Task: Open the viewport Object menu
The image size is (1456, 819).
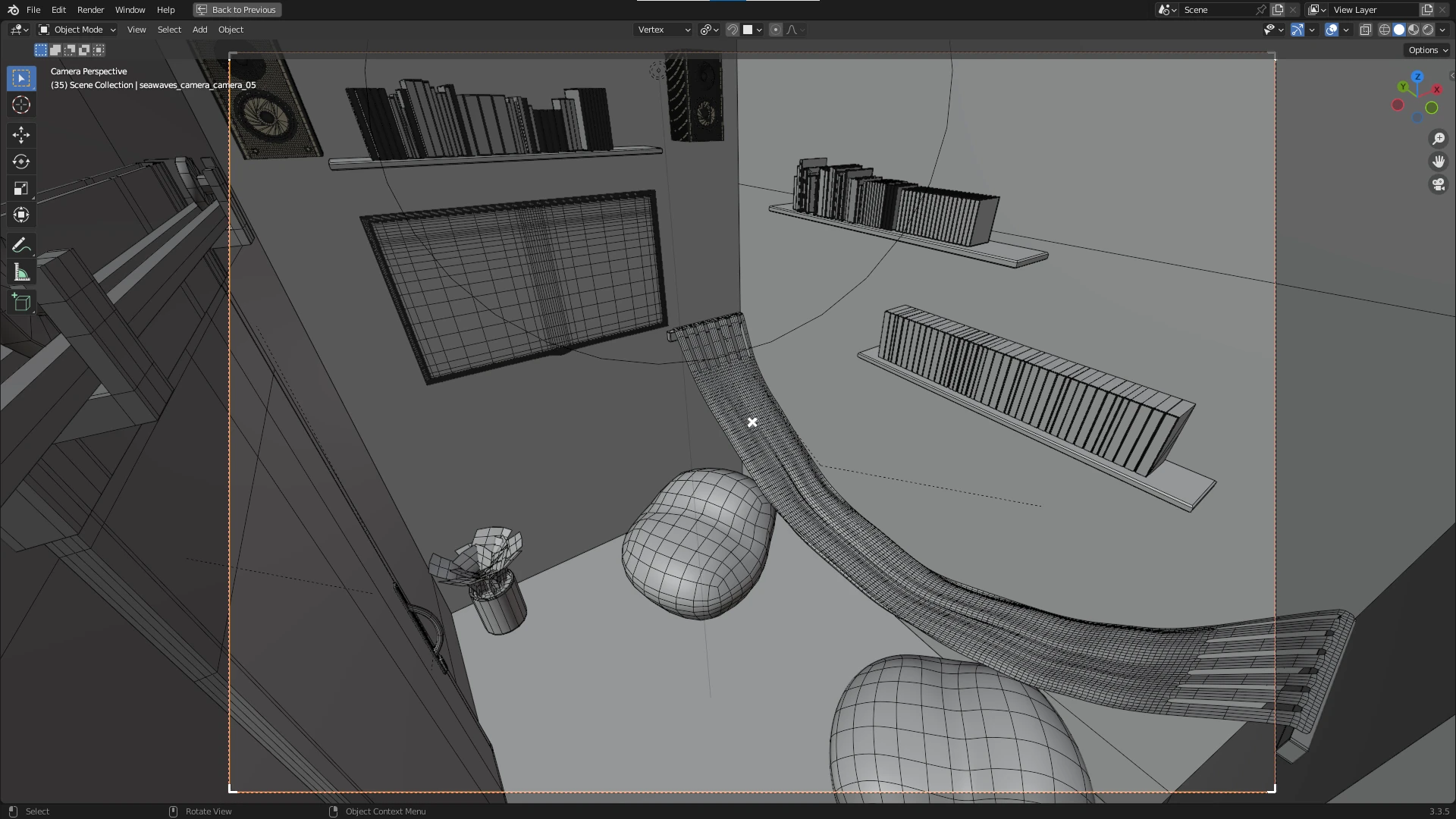Action: 231,30
